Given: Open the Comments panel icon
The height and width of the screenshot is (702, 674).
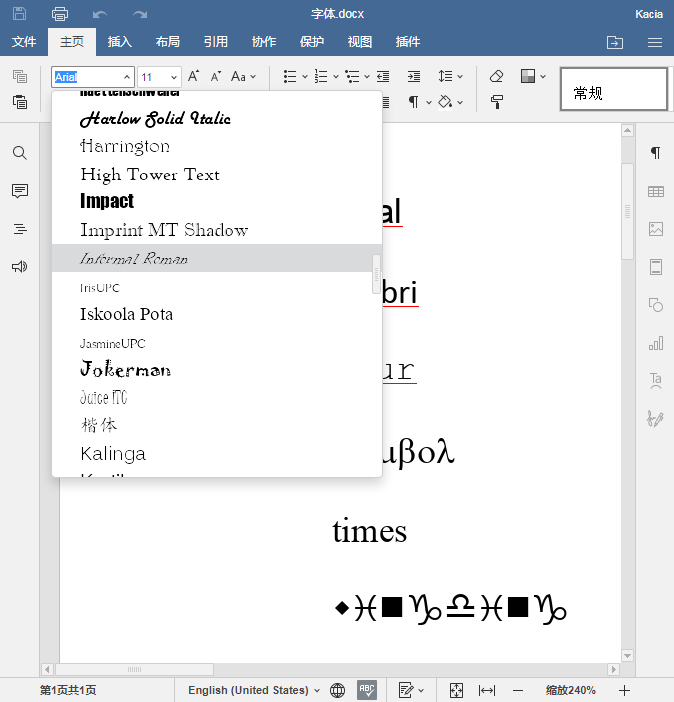Looking at the screenshot, I should click(x=20, y=191).
